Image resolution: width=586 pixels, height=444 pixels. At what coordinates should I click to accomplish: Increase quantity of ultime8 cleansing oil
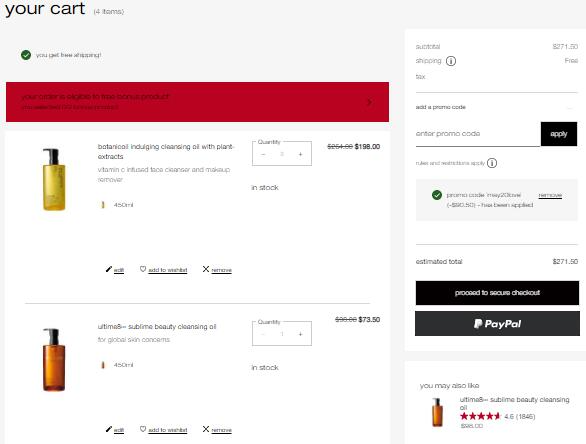coord(300,334)
